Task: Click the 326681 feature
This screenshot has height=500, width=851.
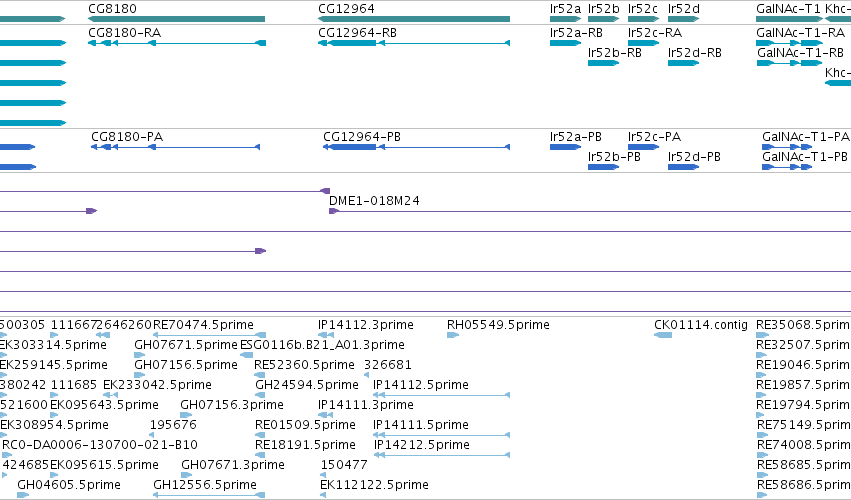Action: pyautogui.click(x=366, y=375)
